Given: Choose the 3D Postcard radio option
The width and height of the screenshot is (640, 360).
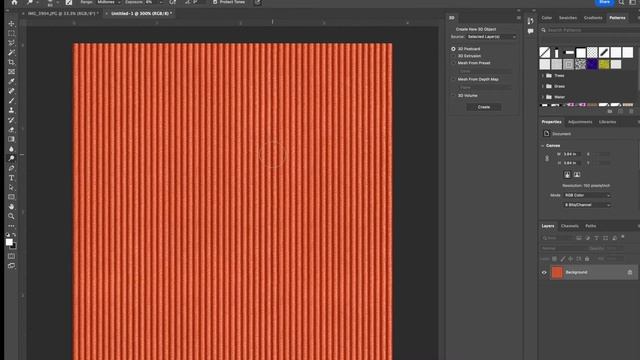Looking at the screenshot, I should pyautogui.click(x=453, y=49).
